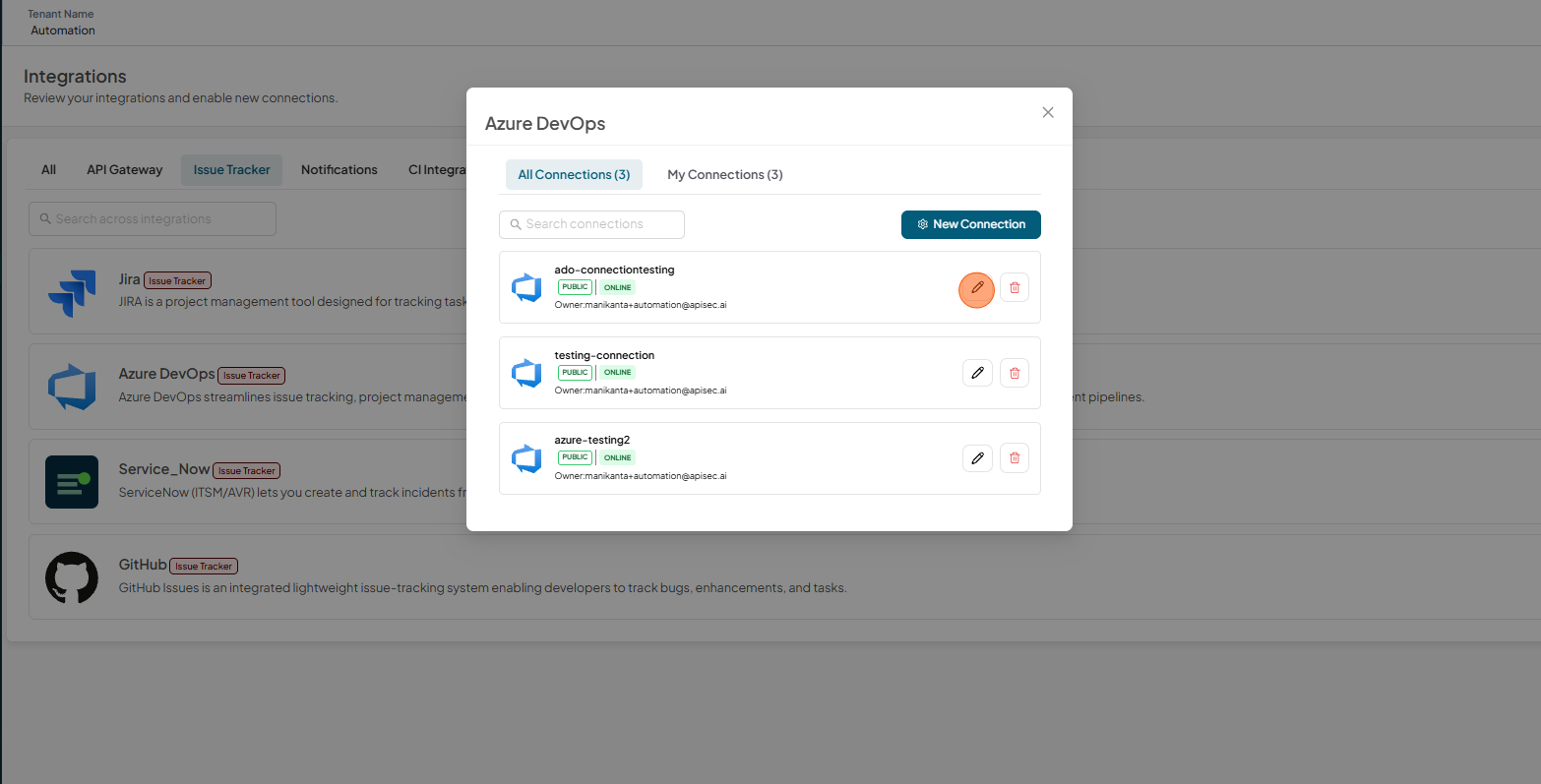
Task: Delete the testing-connection entry
Action: pos(1015,373)
